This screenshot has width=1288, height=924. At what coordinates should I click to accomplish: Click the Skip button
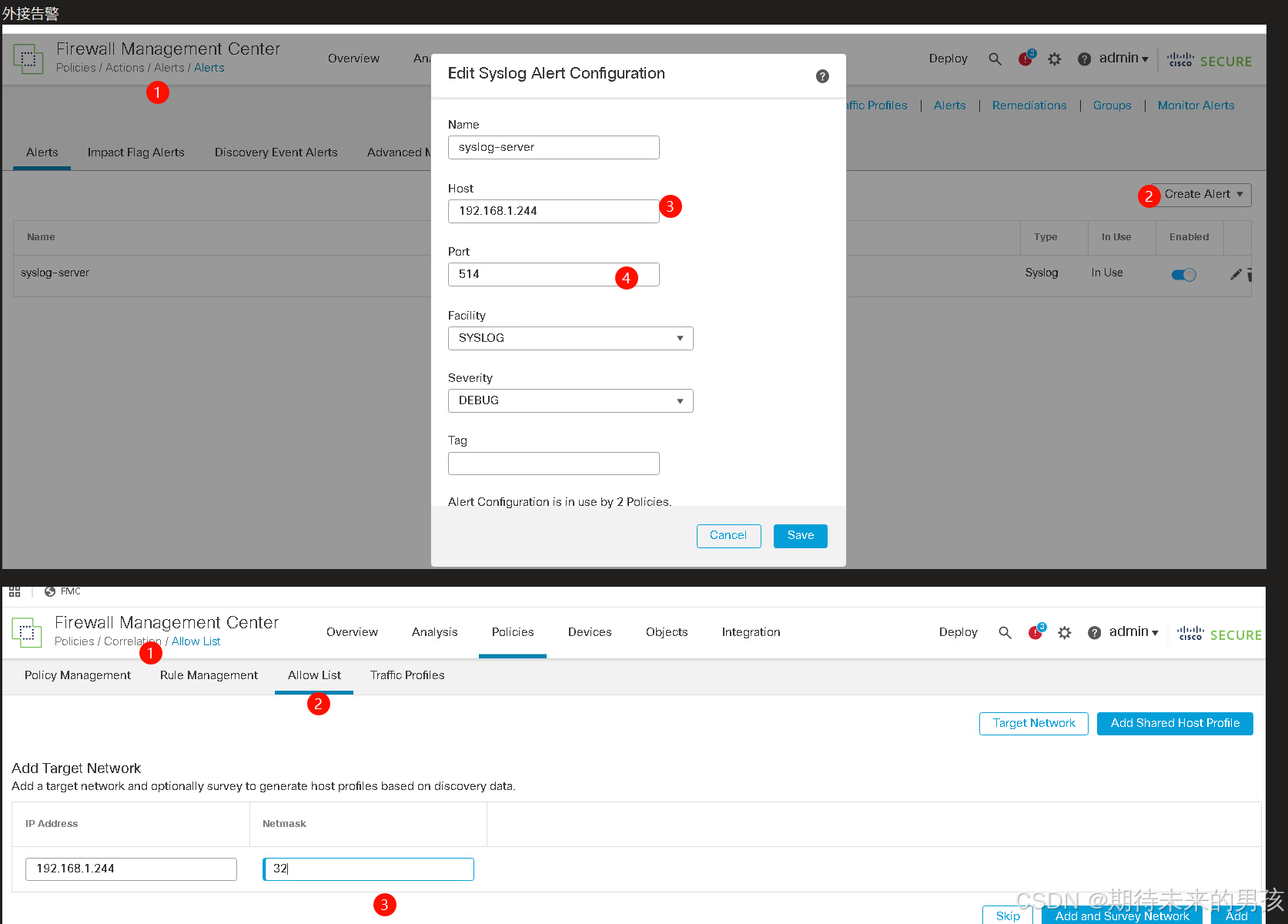pyautogui.click(x=1008, y=915)
